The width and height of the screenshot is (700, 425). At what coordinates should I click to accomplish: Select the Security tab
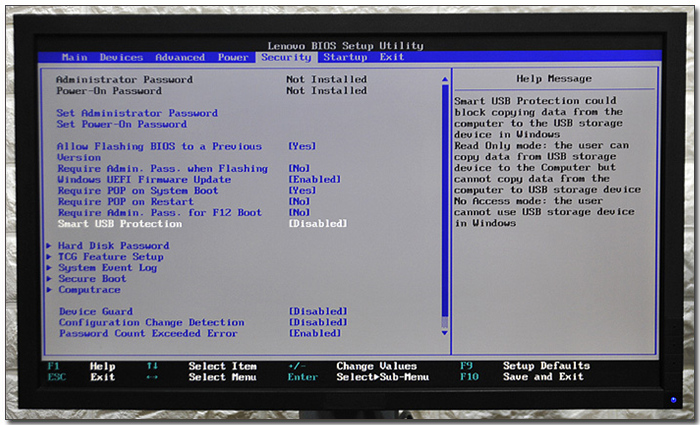tap(286, 57)
